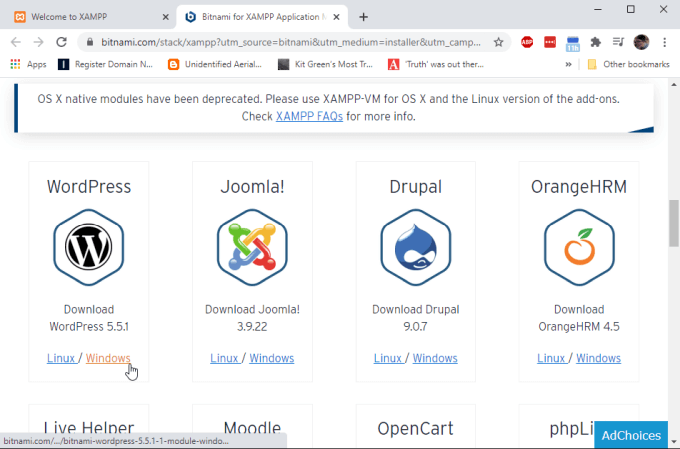This screenshot has width=680, height=449.
Task: Open the red extension icon beside ABP
Action: [550, 42]
